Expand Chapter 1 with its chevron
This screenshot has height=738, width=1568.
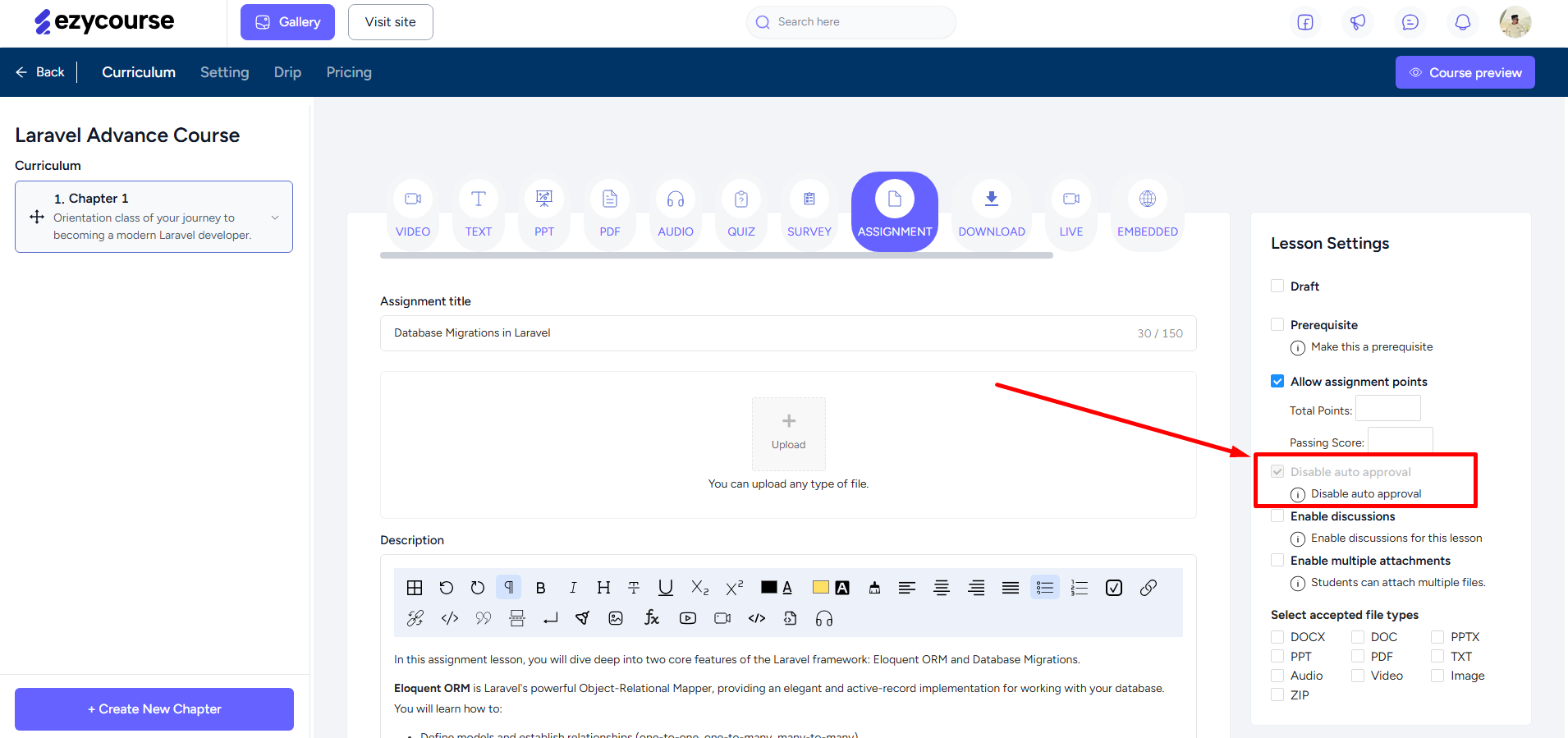tap(275, 218)
